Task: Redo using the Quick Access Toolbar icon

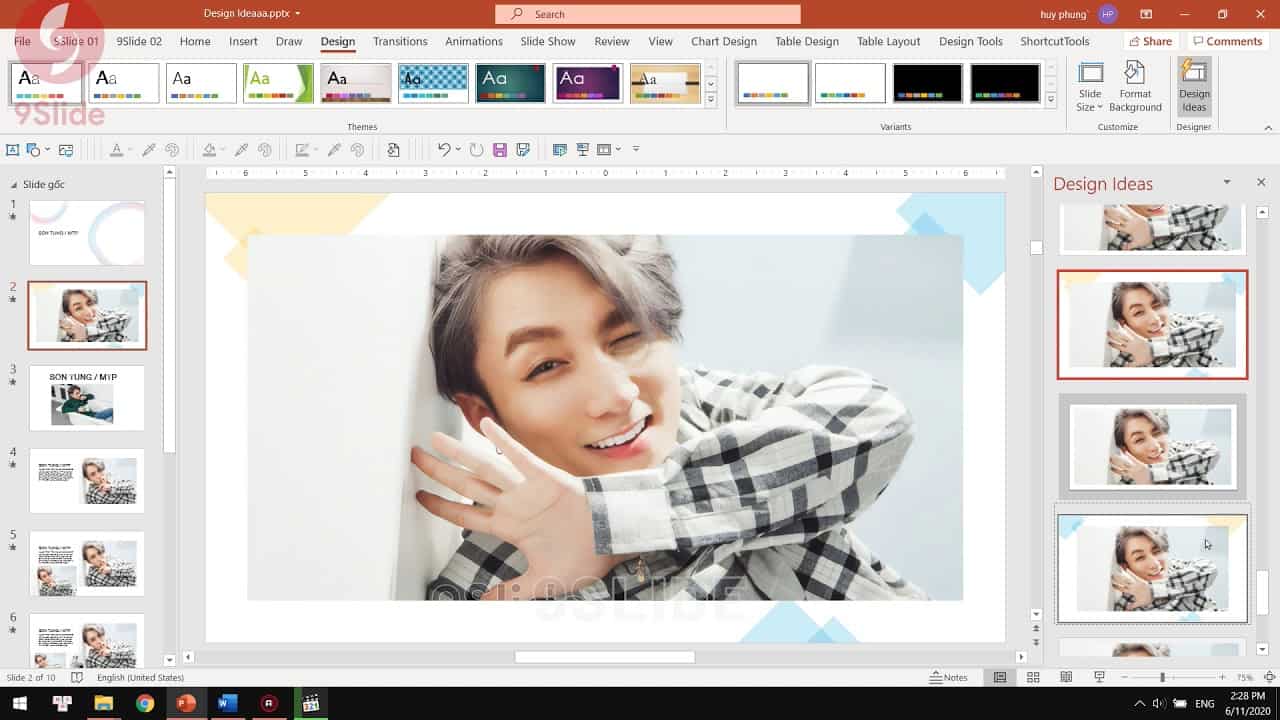Action: pos(475,149)
